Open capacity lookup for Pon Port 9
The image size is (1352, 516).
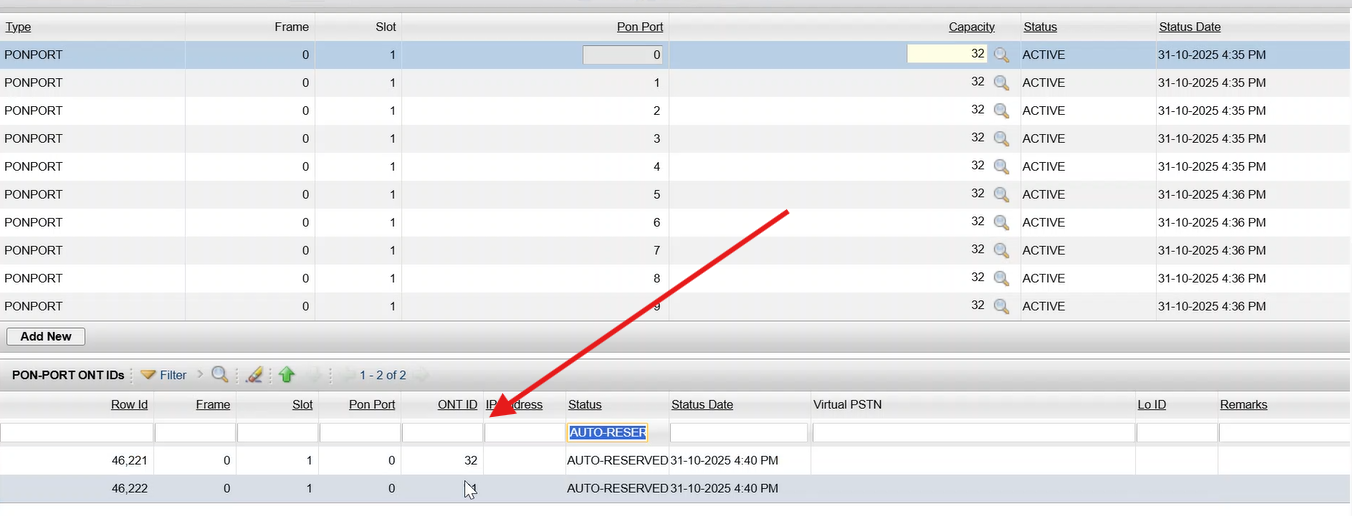1001,307
